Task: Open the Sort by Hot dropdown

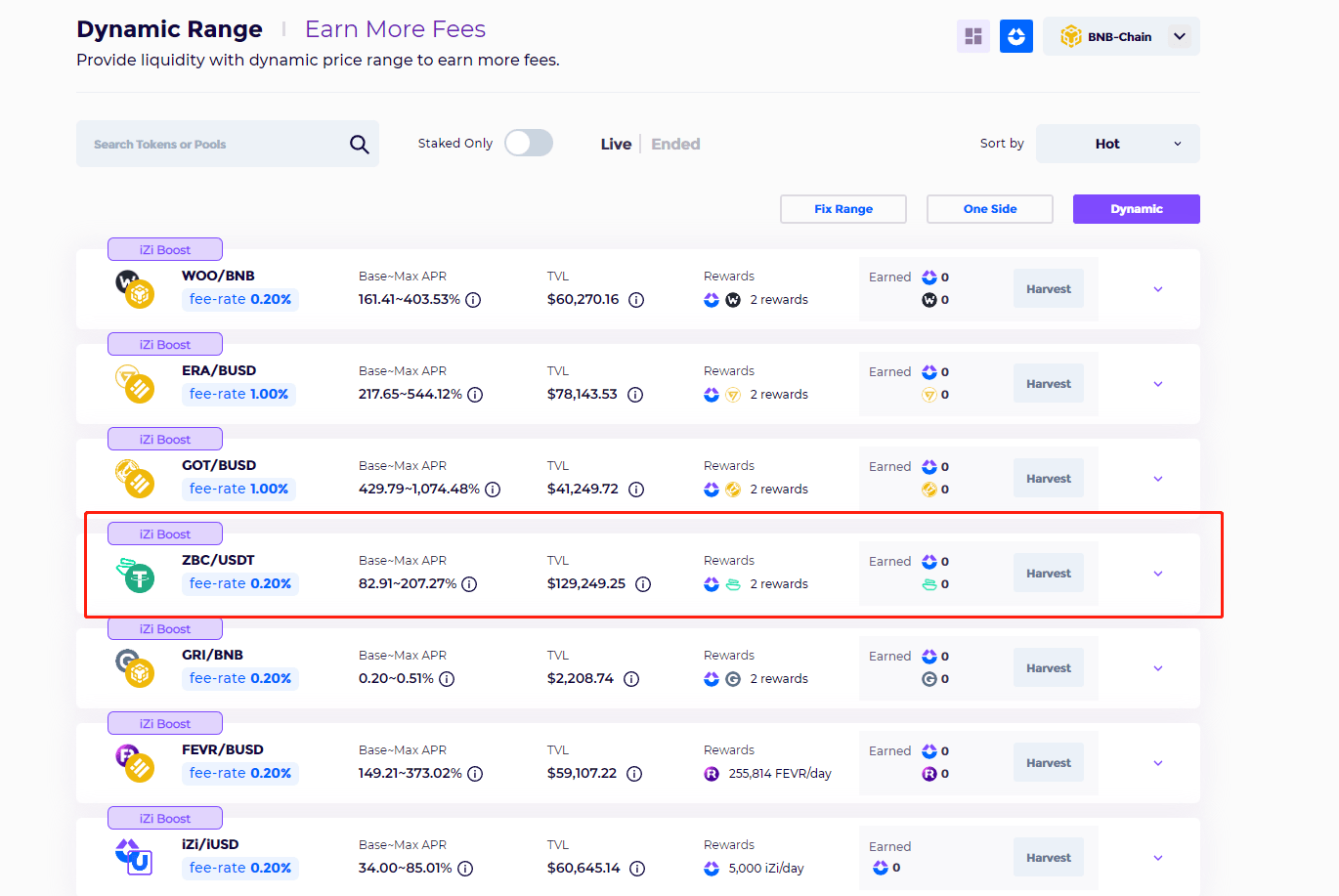Action: (x=1117, y=144)
